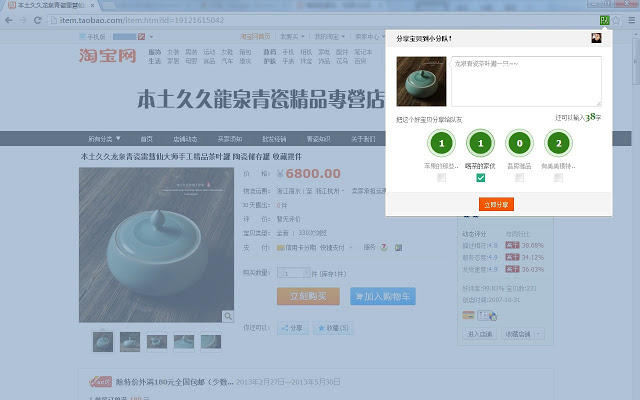640x400 pixels.
Task: Select the first product thumbnail below image
Action: click(x=103, y=342)
